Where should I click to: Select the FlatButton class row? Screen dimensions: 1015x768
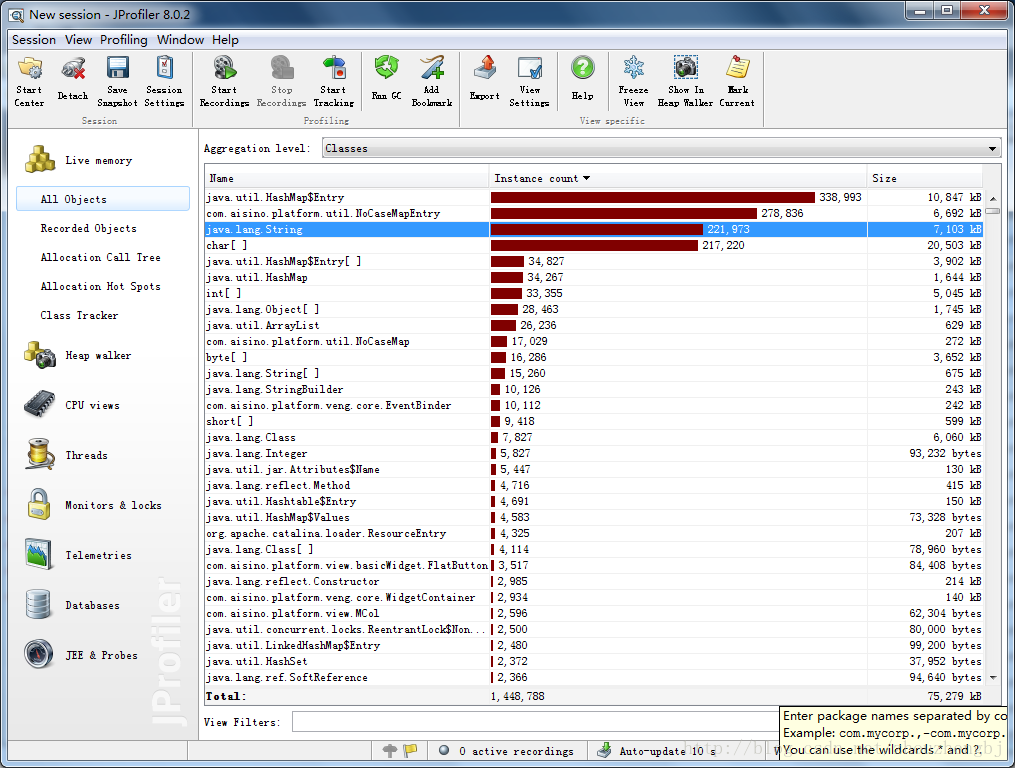click(x=594, y=565)
